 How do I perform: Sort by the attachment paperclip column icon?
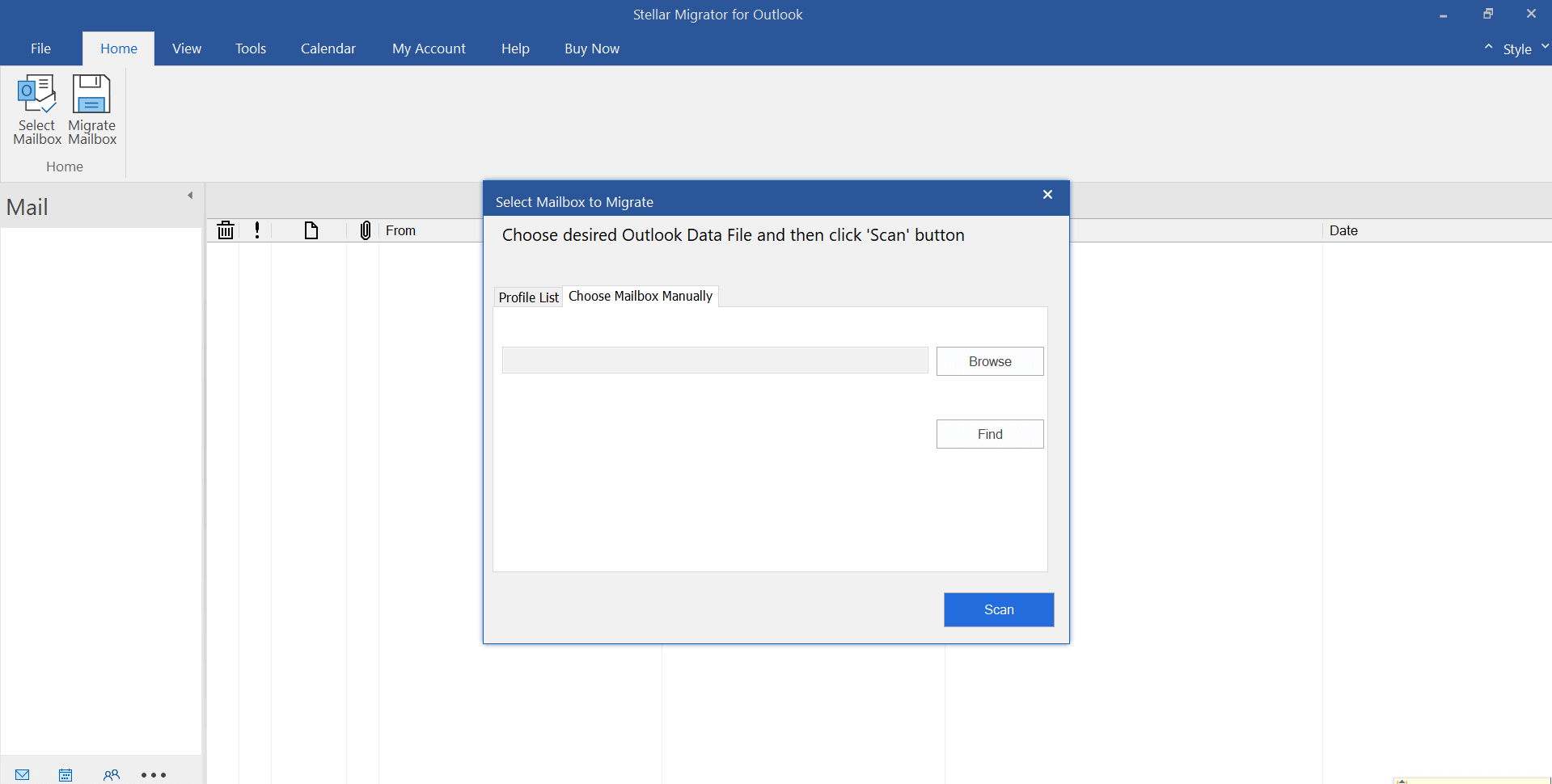[x=365, y=230]
